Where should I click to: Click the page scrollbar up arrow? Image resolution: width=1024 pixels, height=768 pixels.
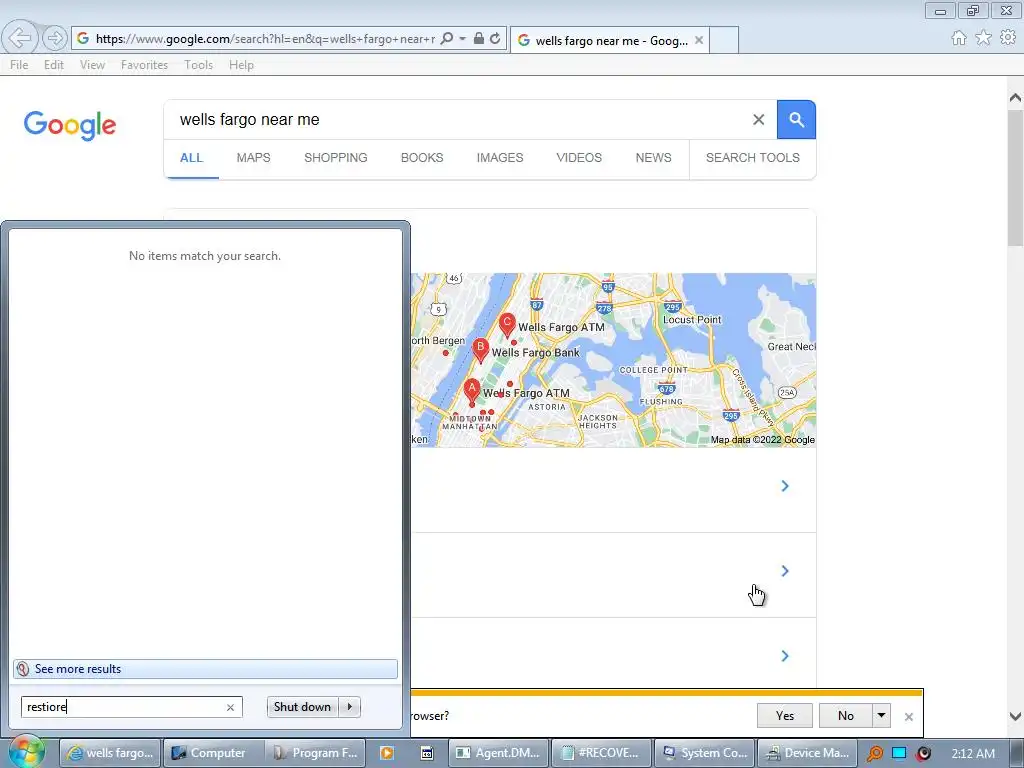[1015, 98]
